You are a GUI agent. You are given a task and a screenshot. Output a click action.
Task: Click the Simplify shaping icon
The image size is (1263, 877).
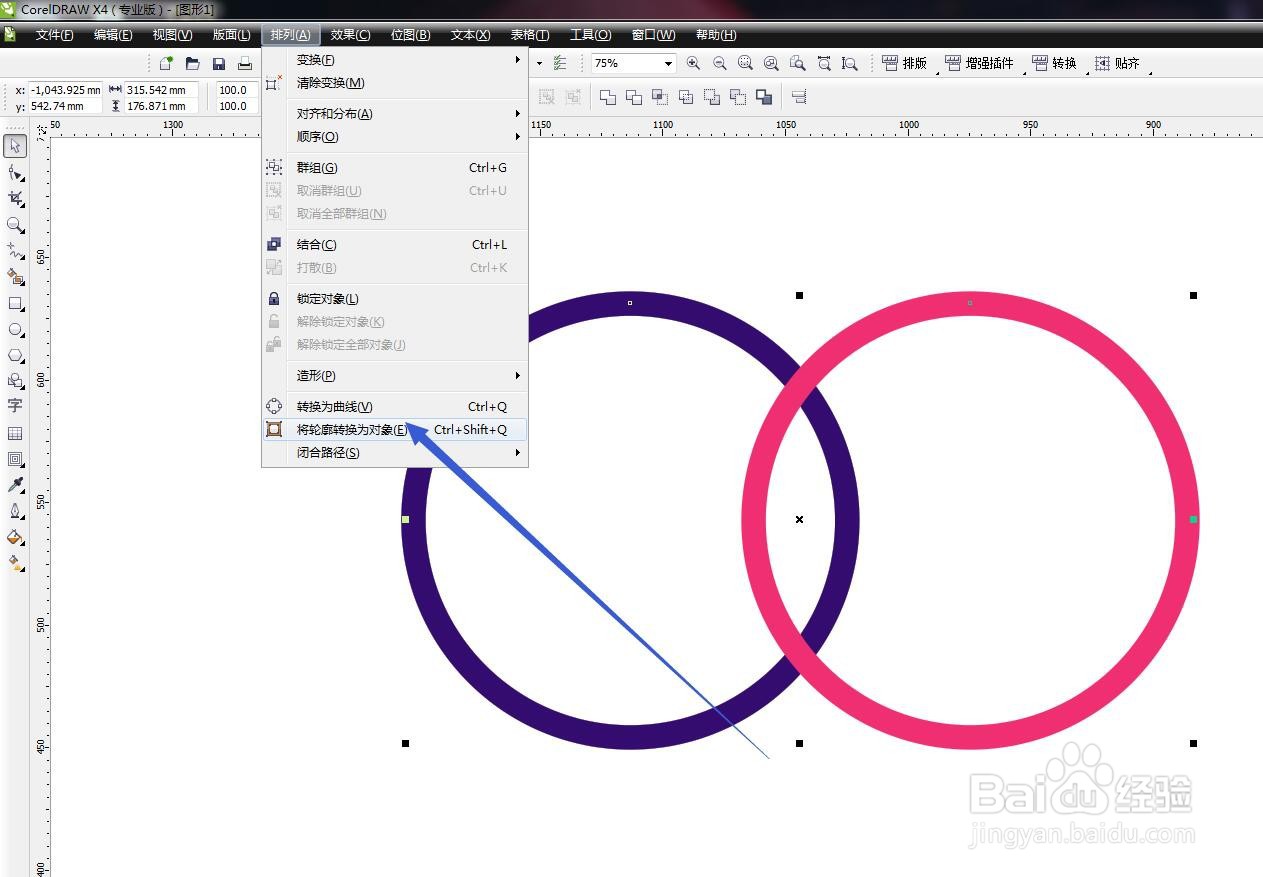pos(686,97)
